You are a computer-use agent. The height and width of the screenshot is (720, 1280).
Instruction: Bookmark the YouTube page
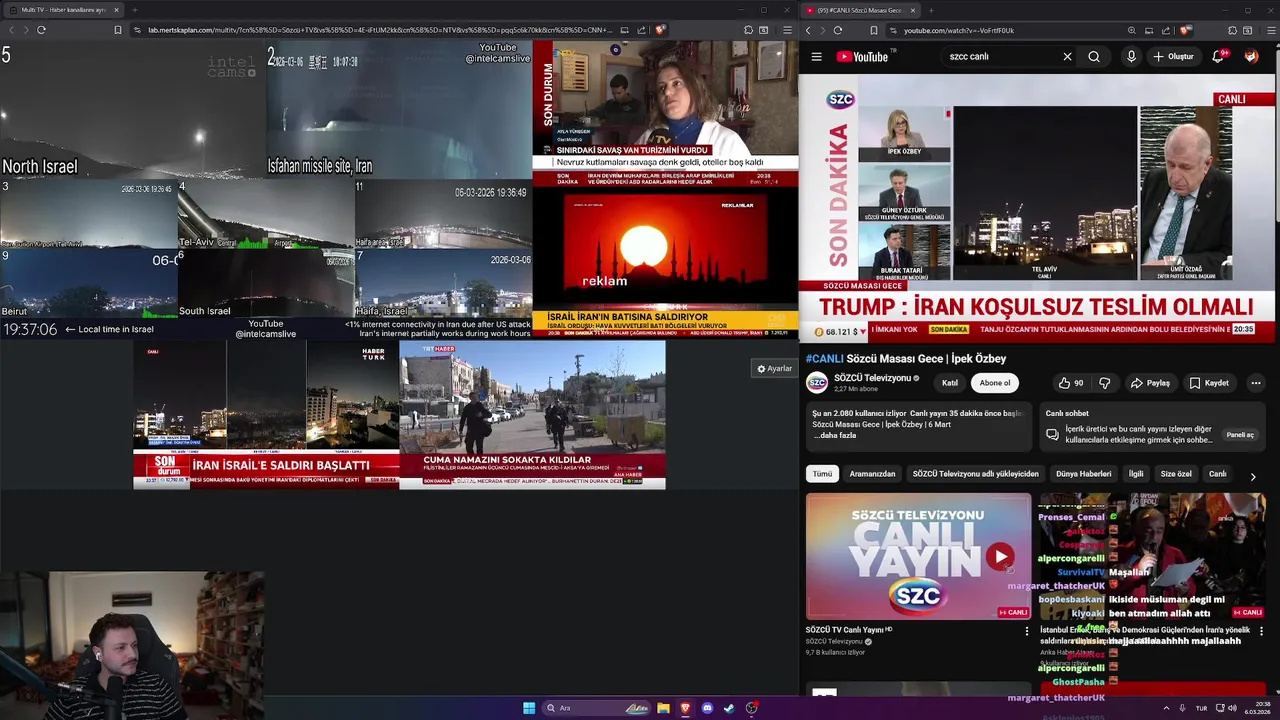874,31
